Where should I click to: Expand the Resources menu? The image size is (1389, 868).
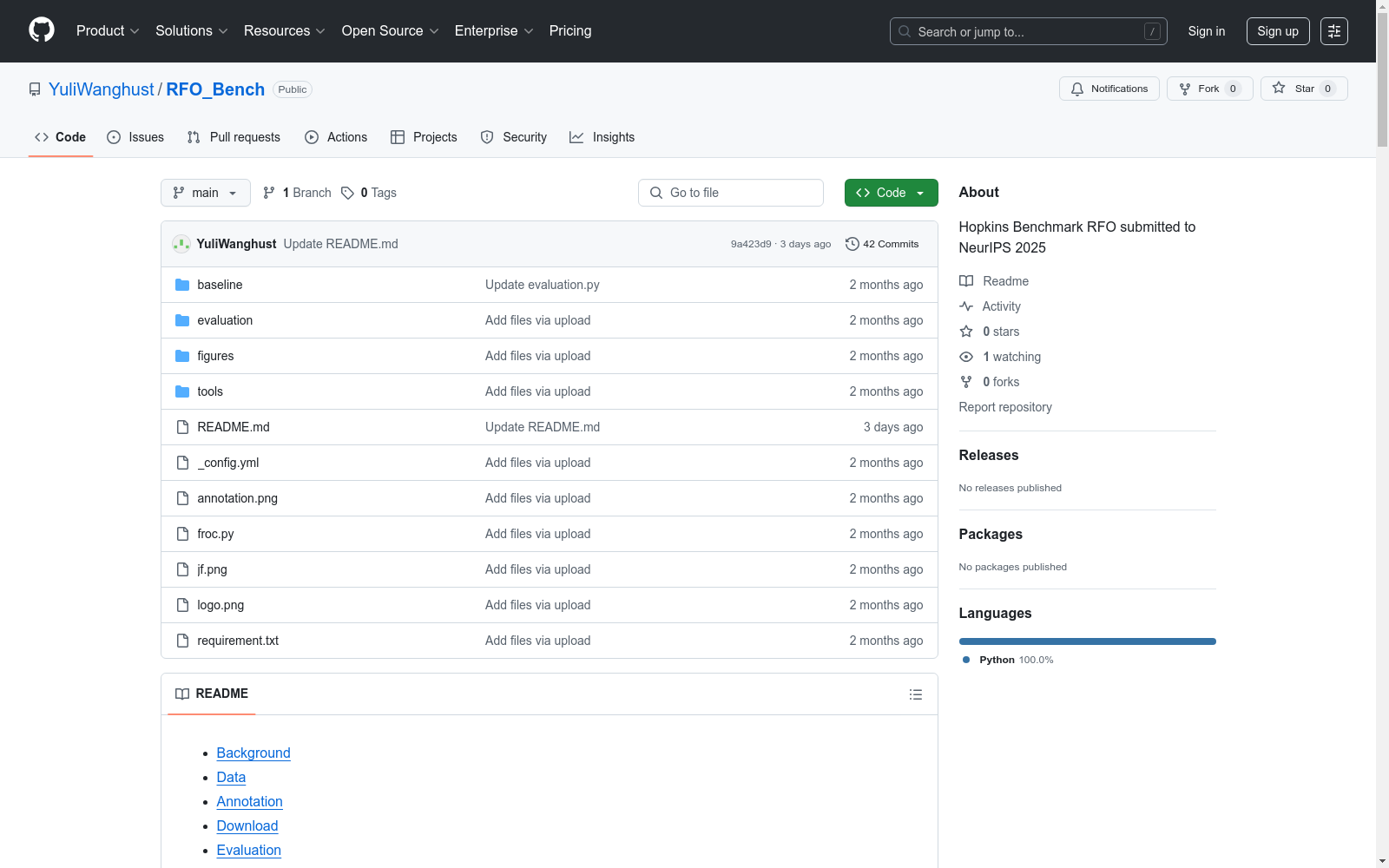point(285,31)
